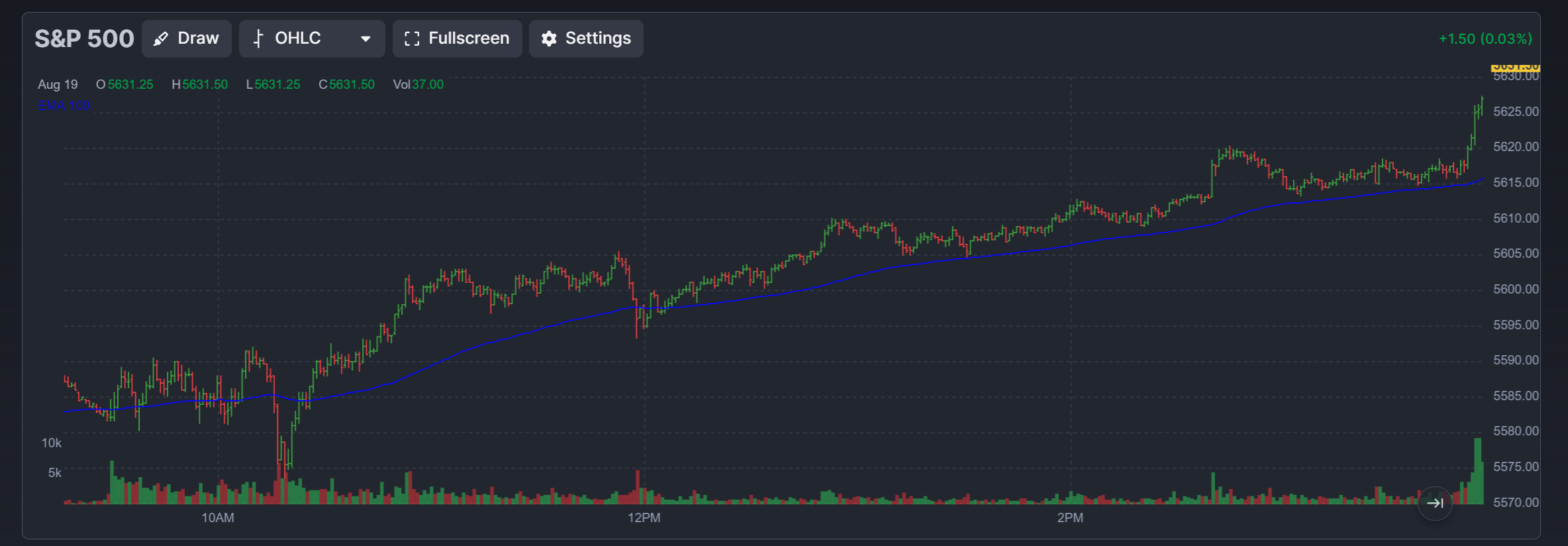Click the 5590.00 price axis label

1516,360
